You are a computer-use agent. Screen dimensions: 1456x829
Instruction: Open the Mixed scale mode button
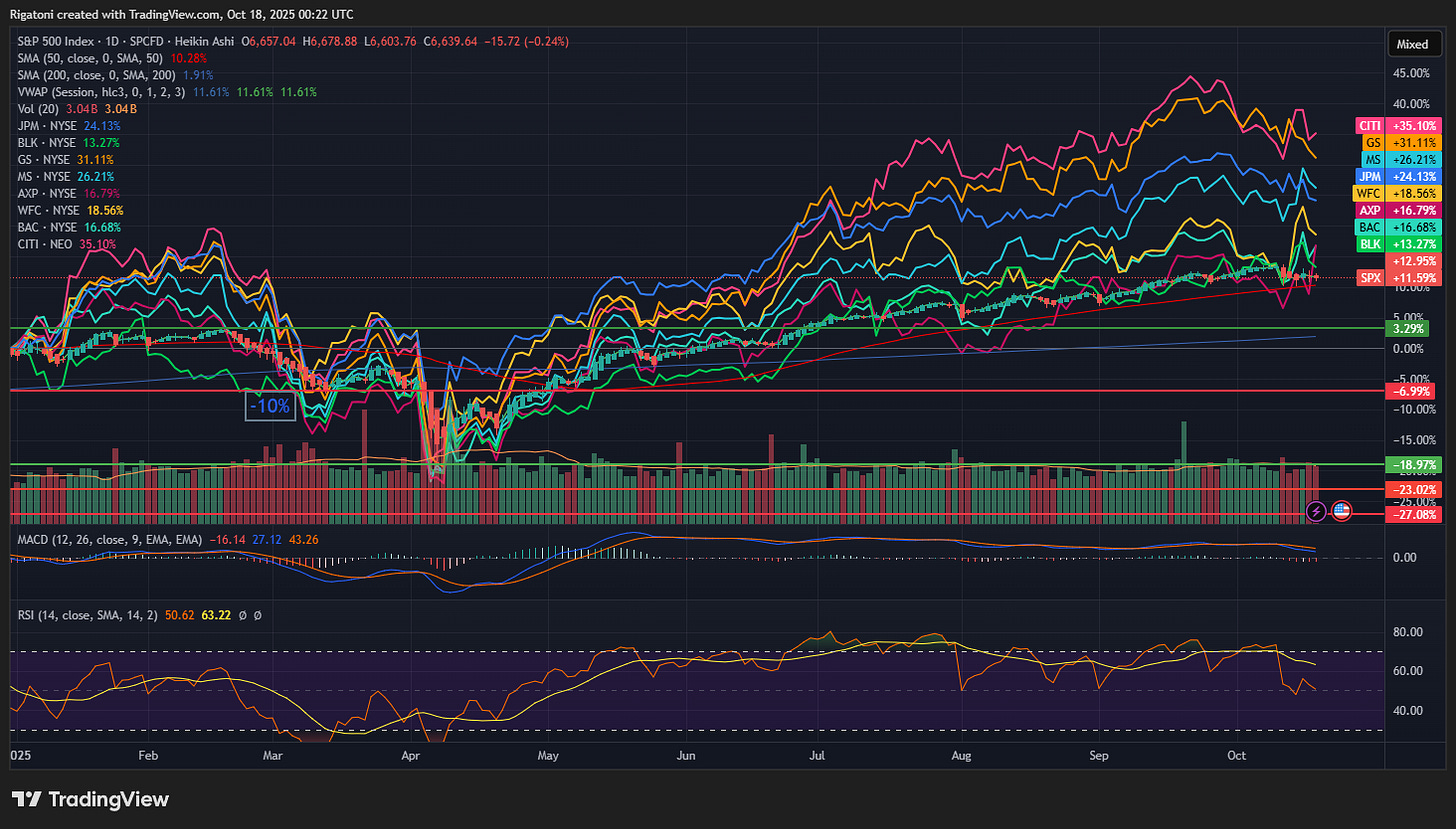coord(1412,44)
